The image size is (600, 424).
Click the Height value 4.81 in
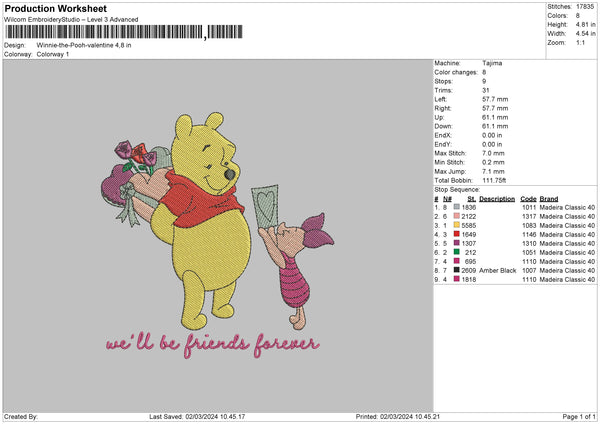(x=585, y=24)
